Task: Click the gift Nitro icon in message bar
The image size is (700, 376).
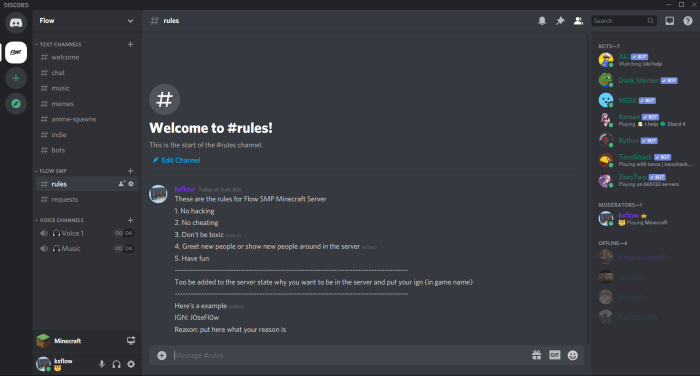Action: pyautogui.click(x=537, y=355)
